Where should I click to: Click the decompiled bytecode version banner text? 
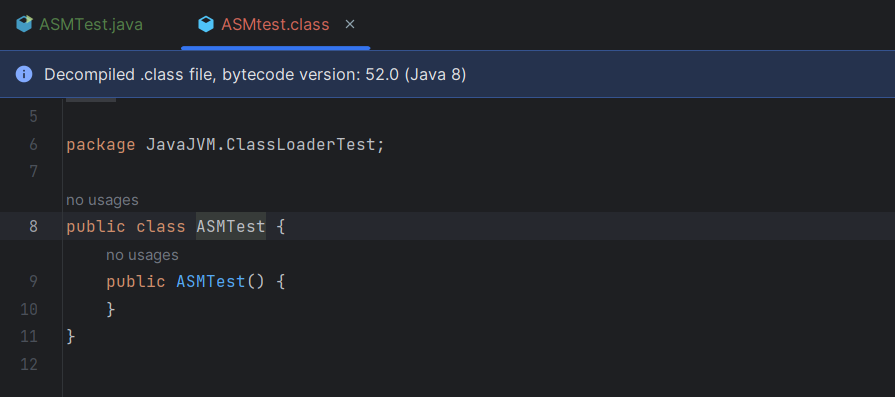pyautogui.click(x=255, y=75)
